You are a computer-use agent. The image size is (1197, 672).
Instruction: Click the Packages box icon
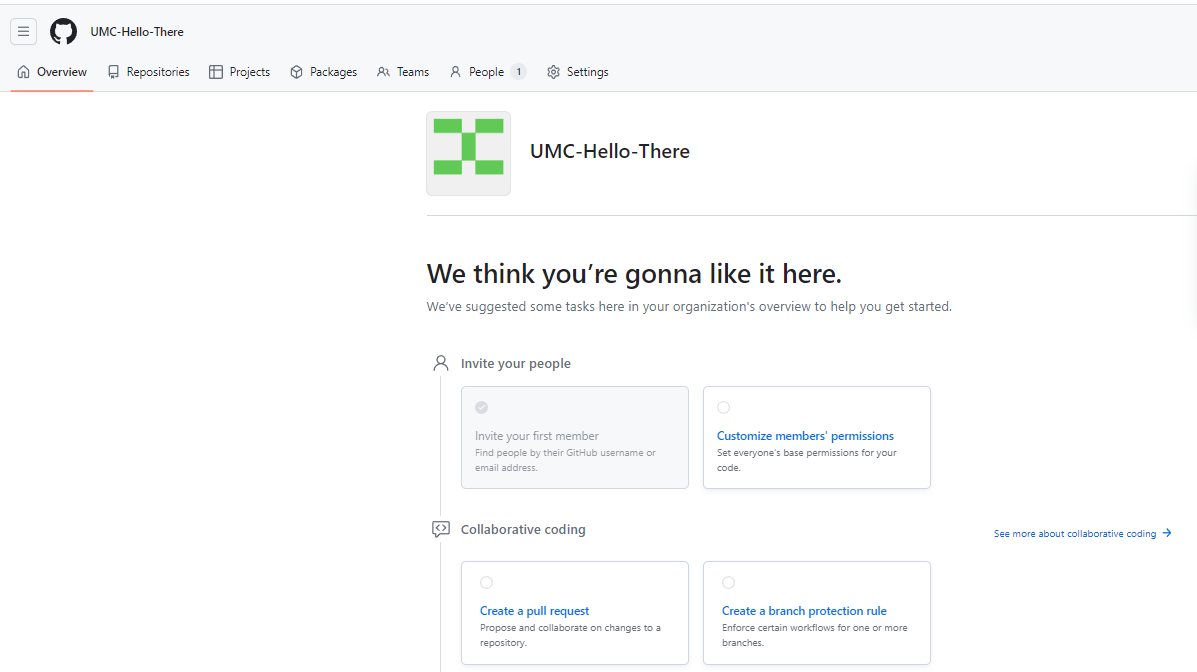(x=296, y=72)
